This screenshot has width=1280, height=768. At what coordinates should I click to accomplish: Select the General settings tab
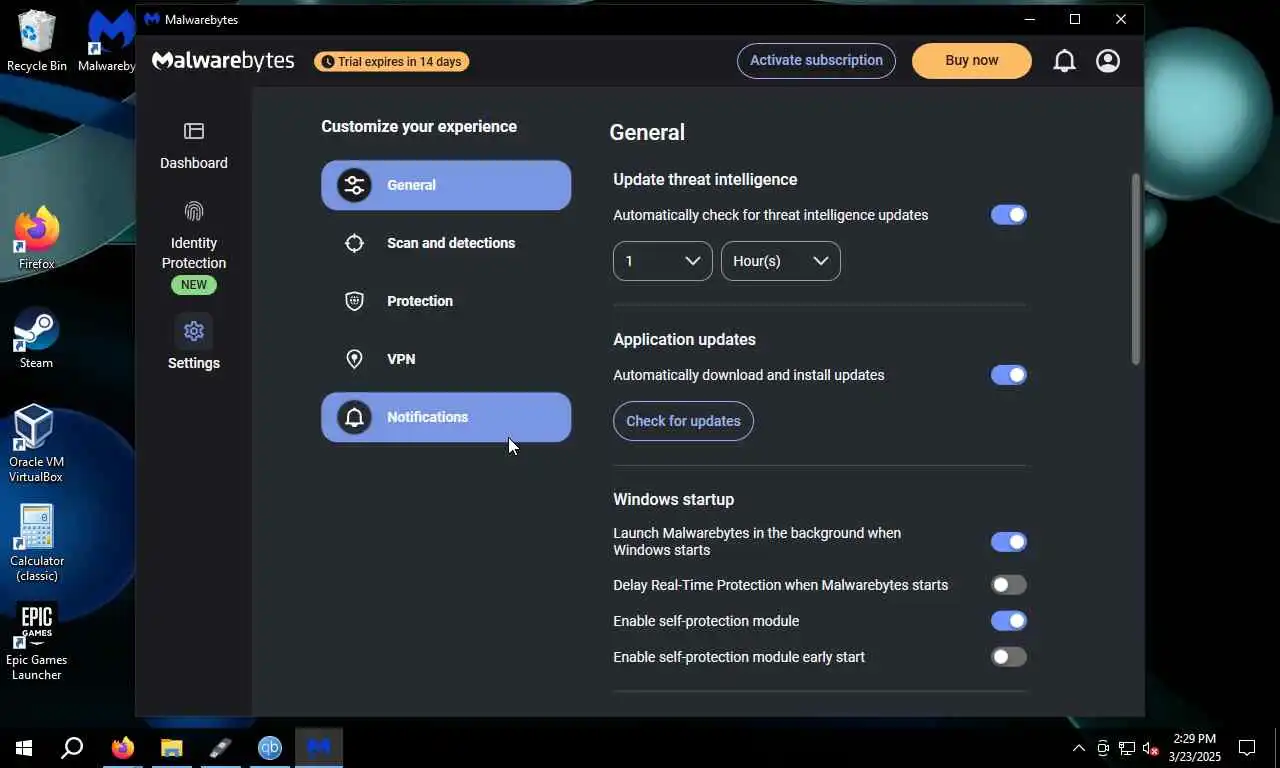click(446, 185)
